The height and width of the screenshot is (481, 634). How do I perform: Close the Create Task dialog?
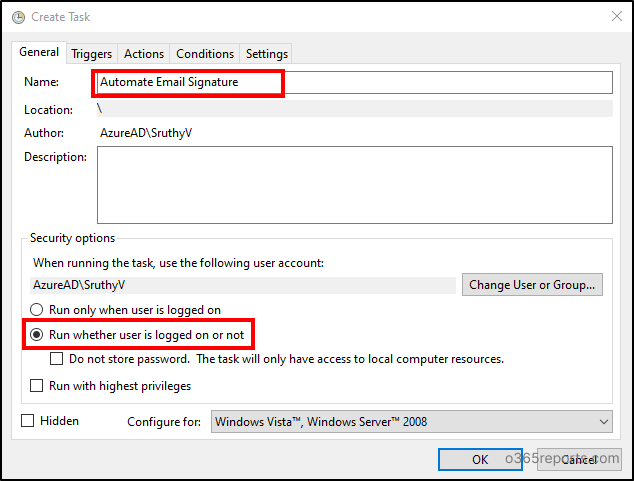coord(617,16)
